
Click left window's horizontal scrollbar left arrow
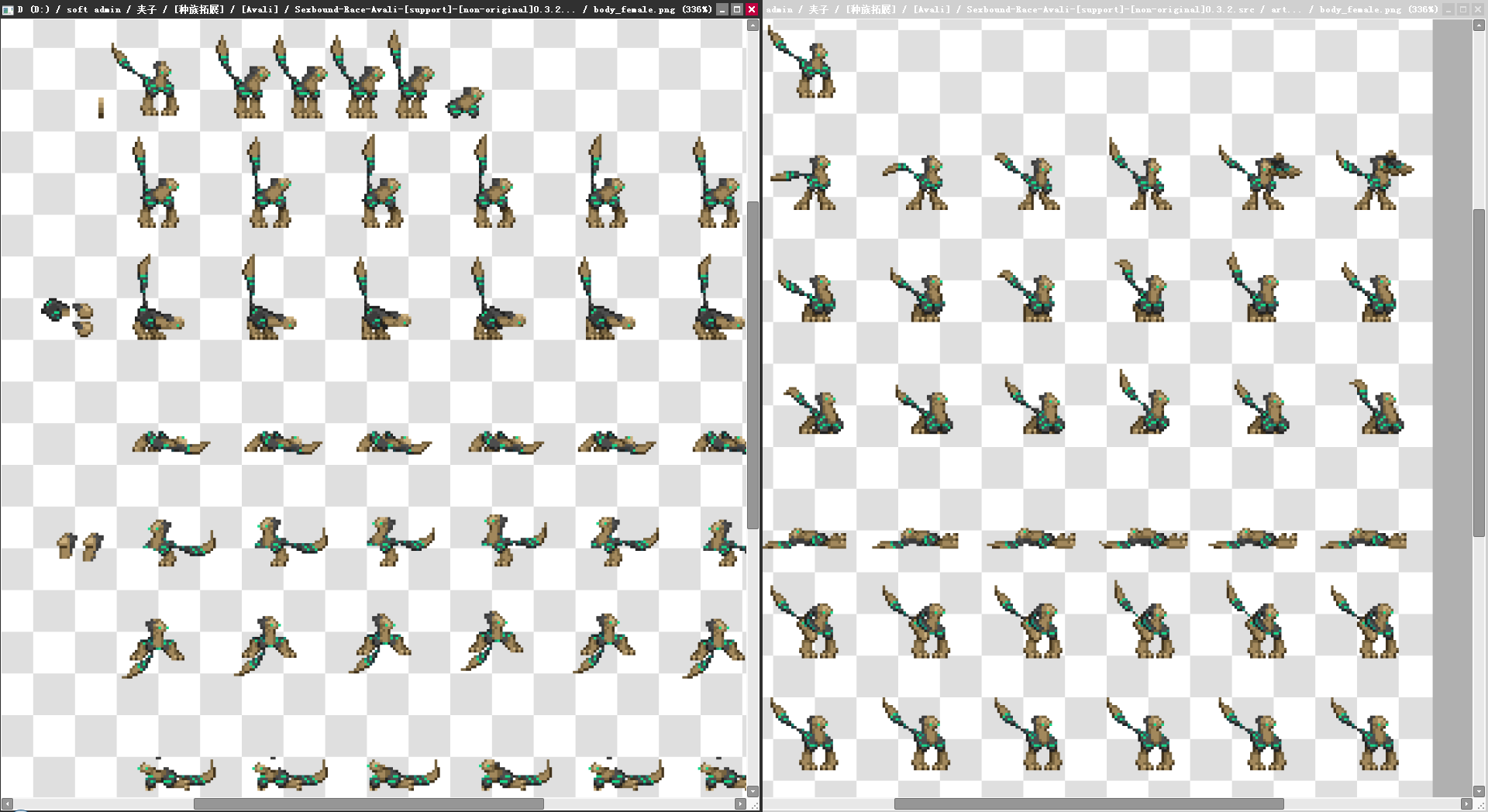(x=7, y=803)
